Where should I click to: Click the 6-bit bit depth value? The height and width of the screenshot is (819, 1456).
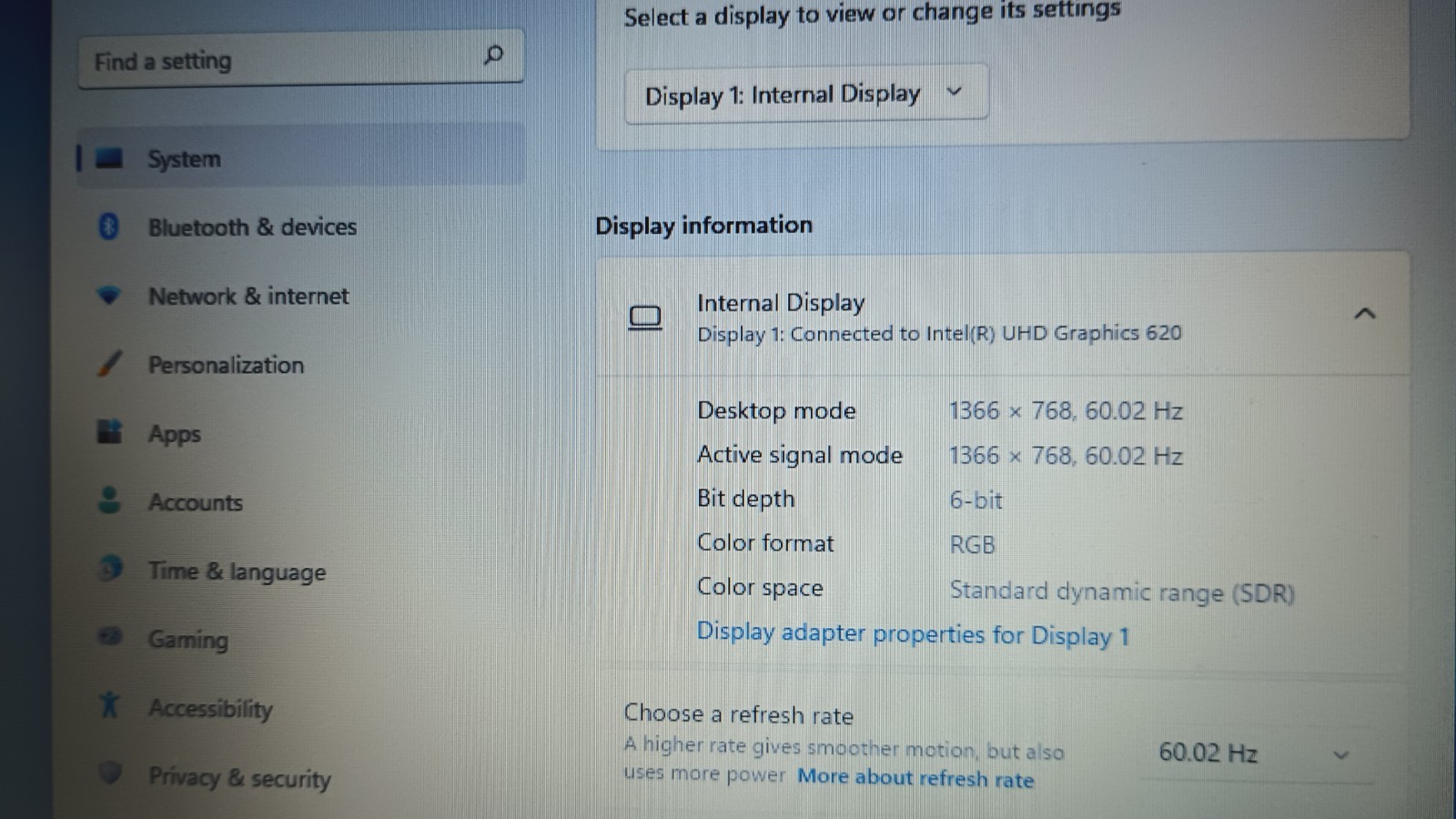click(x=976, y=500)
